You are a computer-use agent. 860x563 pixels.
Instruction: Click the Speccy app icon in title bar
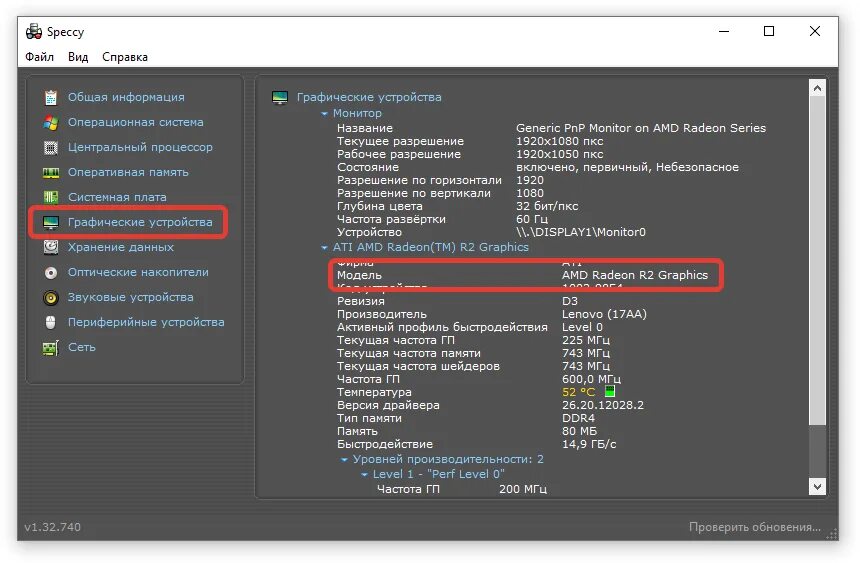34,32
